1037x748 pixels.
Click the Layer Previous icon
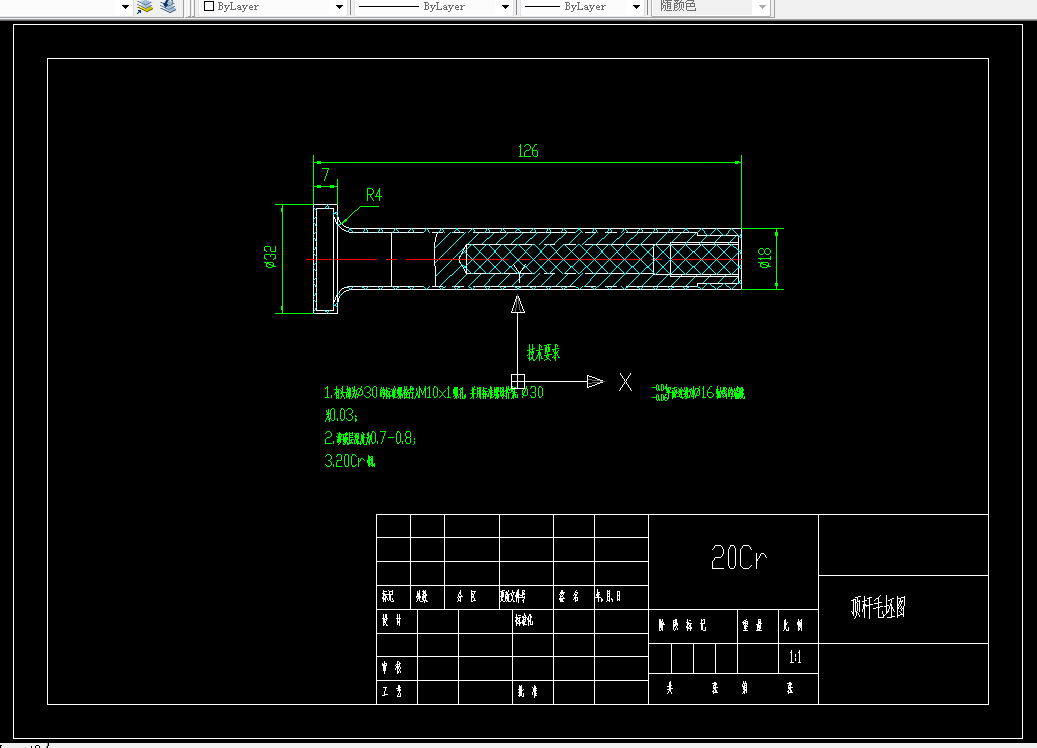(168, 7)
